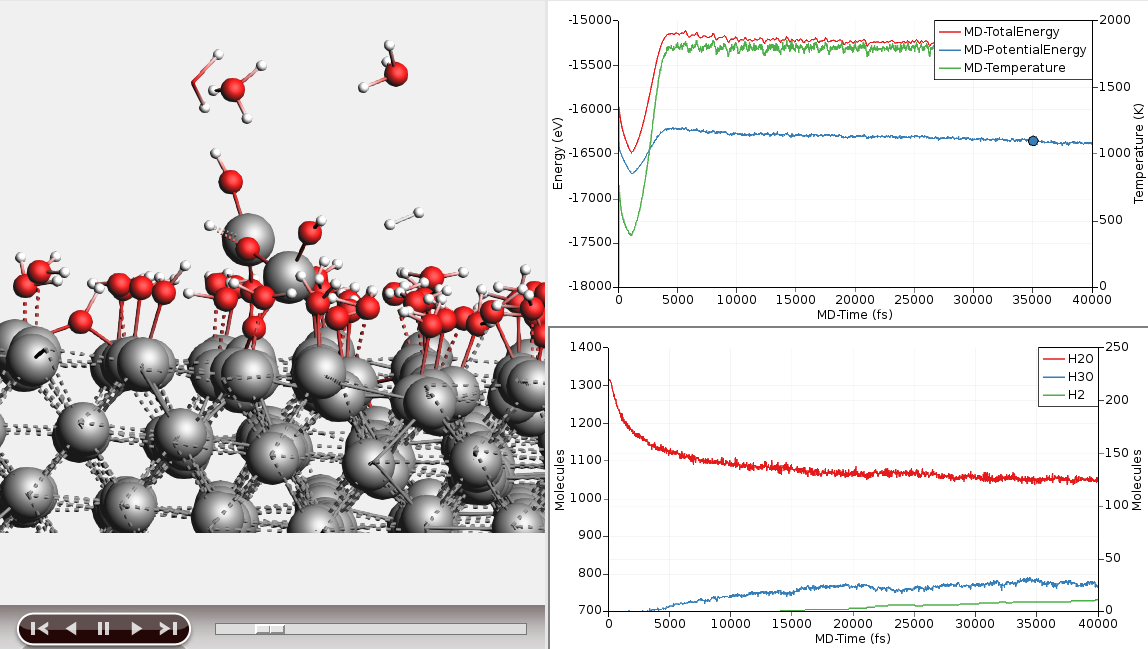Click the play backward arrow button
Image resolution: width=1148 pixels, height=649 pixels.
pyautogui.click(x=71, y=628)
